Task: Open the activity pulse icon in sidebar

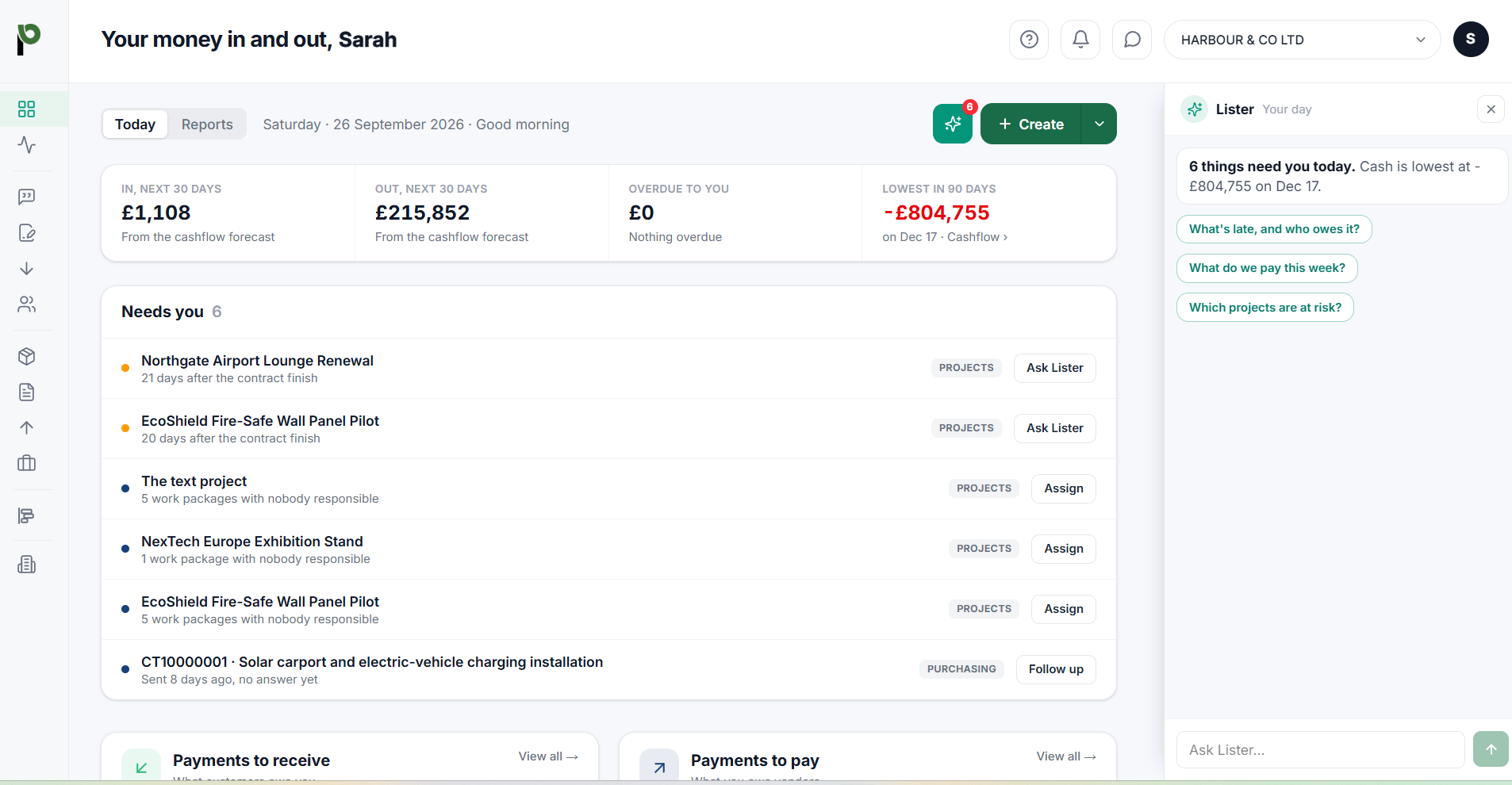Action: [27, 145]
